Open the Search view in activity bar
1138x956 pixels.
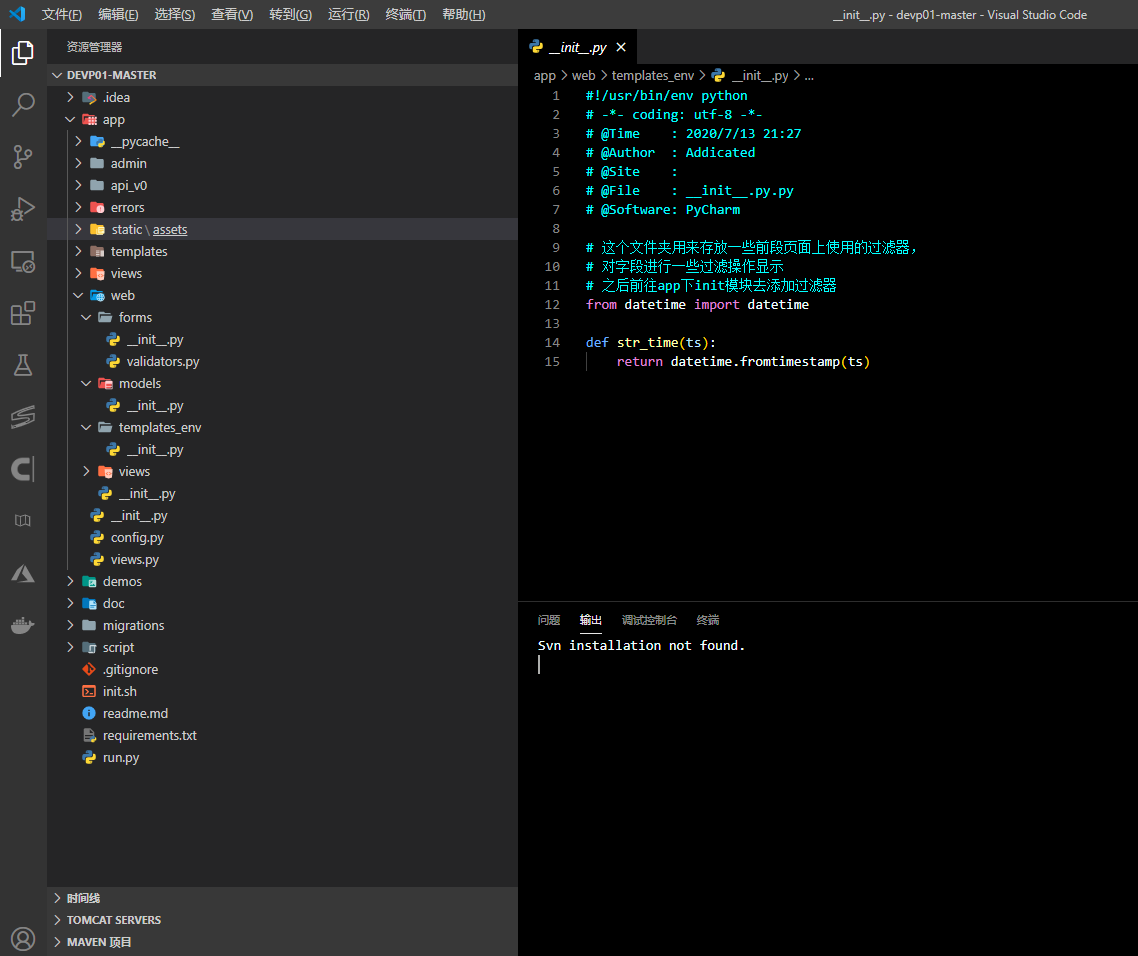tap(23, 104)
